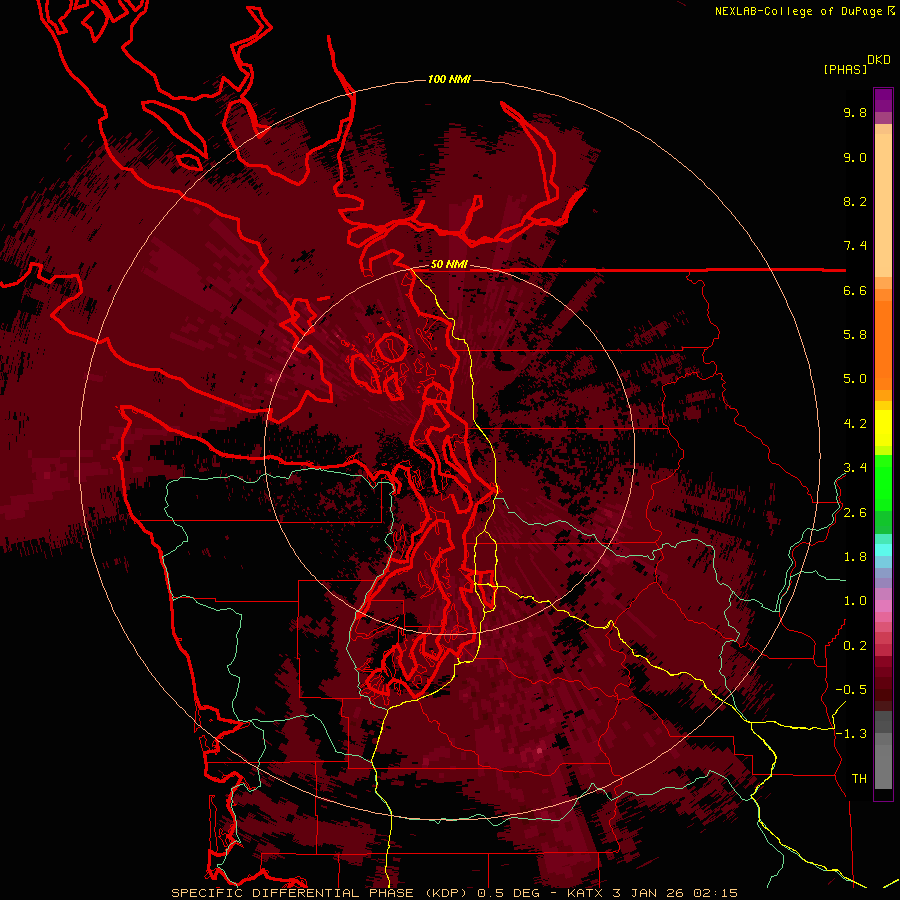Screen dimensions: 900x900
Task: Click the 1.8 value on color scale
Action: [855, 557]
